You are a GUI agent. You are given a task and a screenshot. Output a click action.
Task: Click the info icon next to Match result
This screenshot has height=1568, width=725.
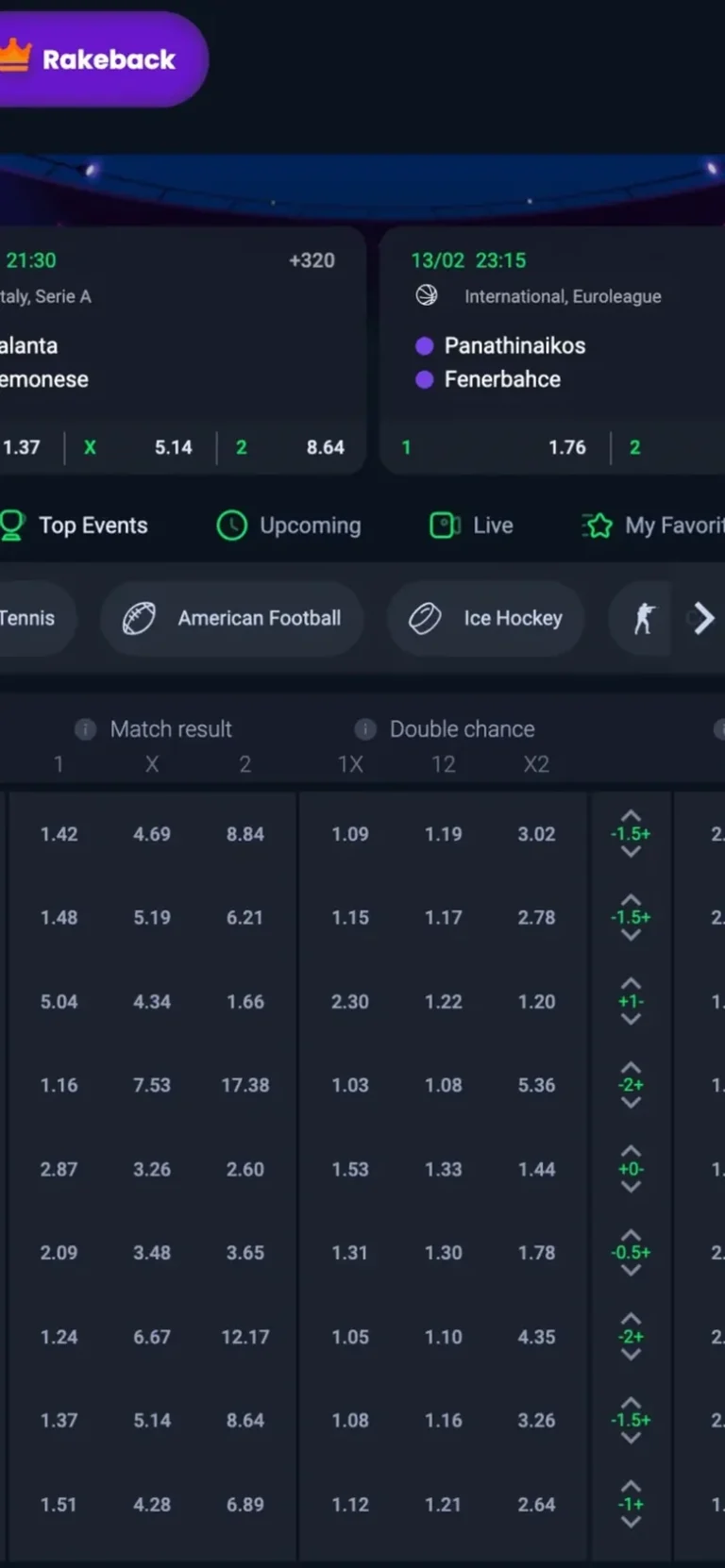pyautogui.click(x=85, y=729)
